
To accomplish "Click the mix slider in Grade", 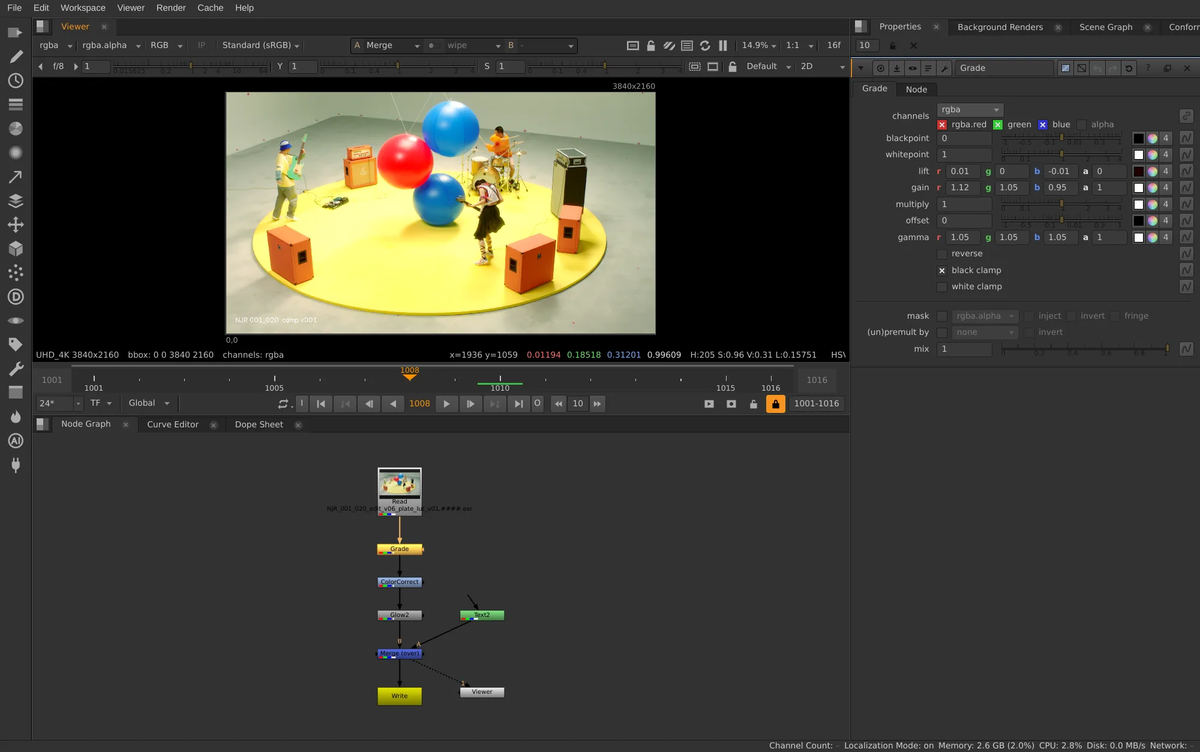I will click(1085, 349).
